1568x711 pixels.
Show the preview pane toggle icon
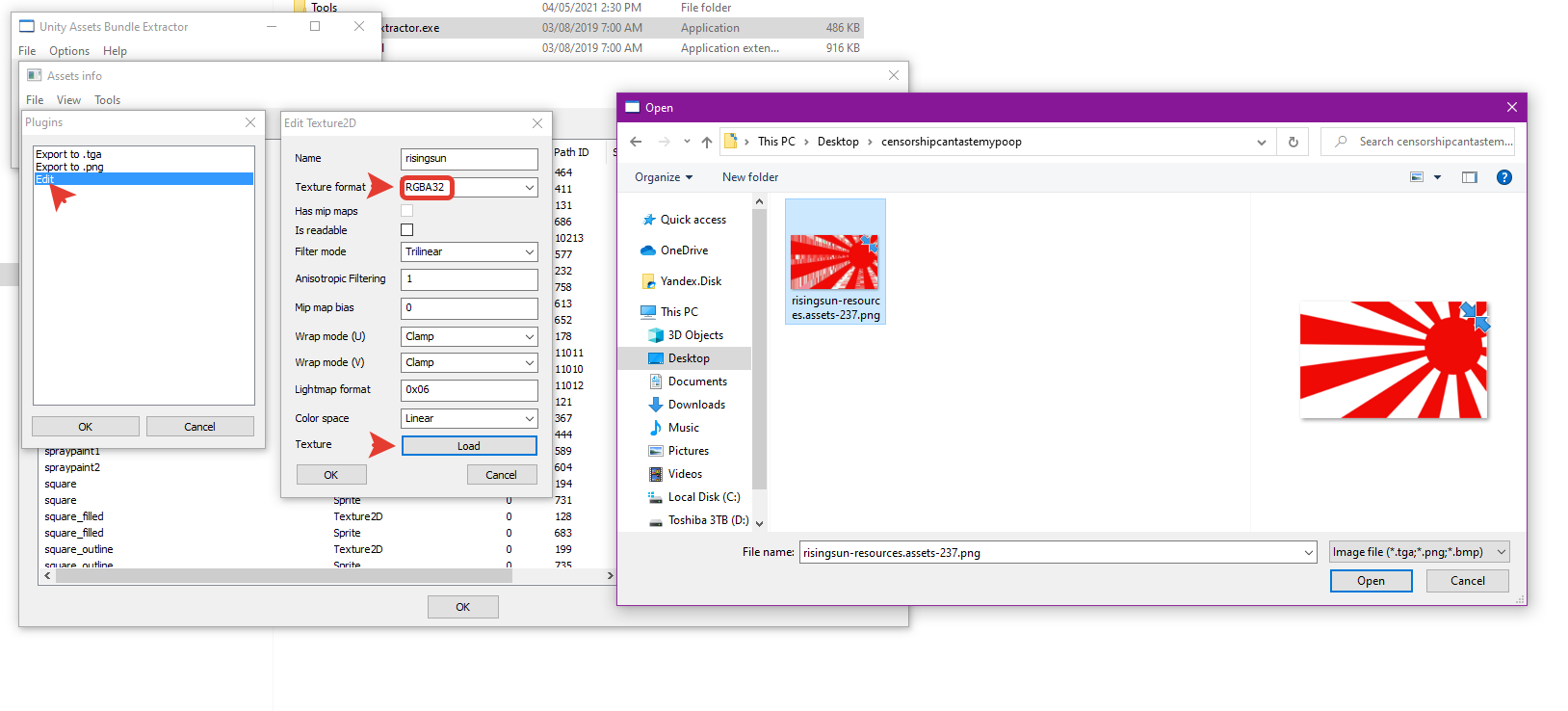(x=1470, y=177)
